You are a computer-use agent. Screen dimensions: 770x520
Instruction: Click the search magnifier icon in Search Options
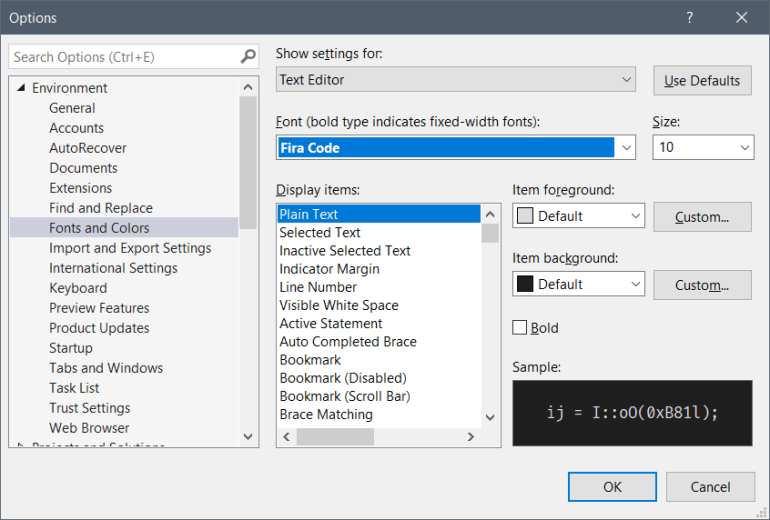248,57
